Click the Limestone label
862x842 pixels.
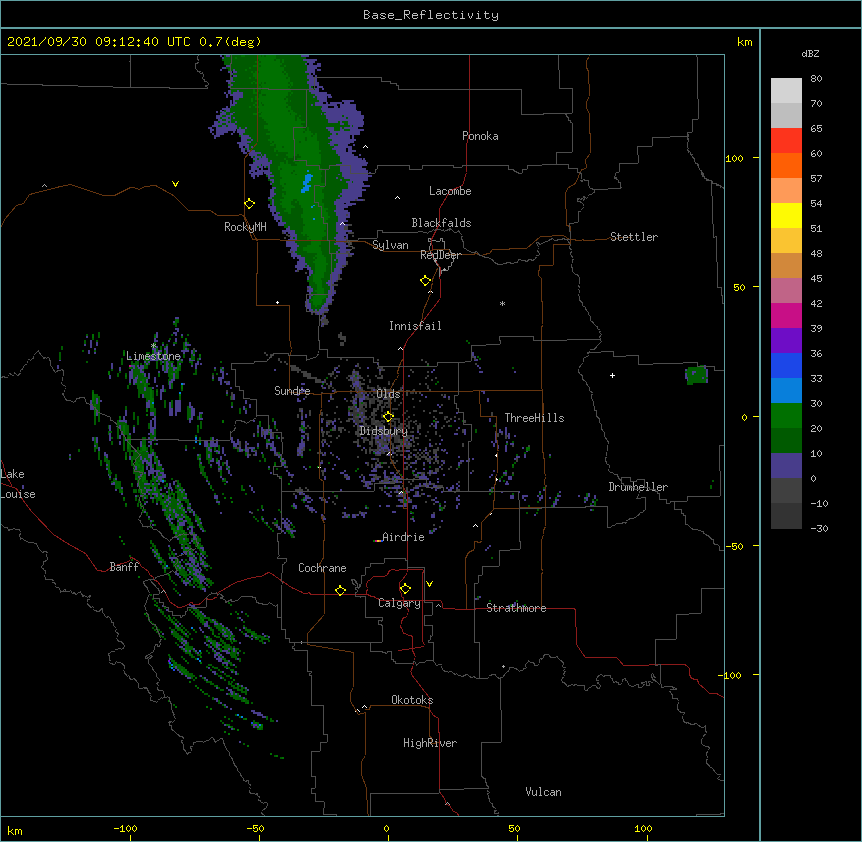click(x=153, y=356)
